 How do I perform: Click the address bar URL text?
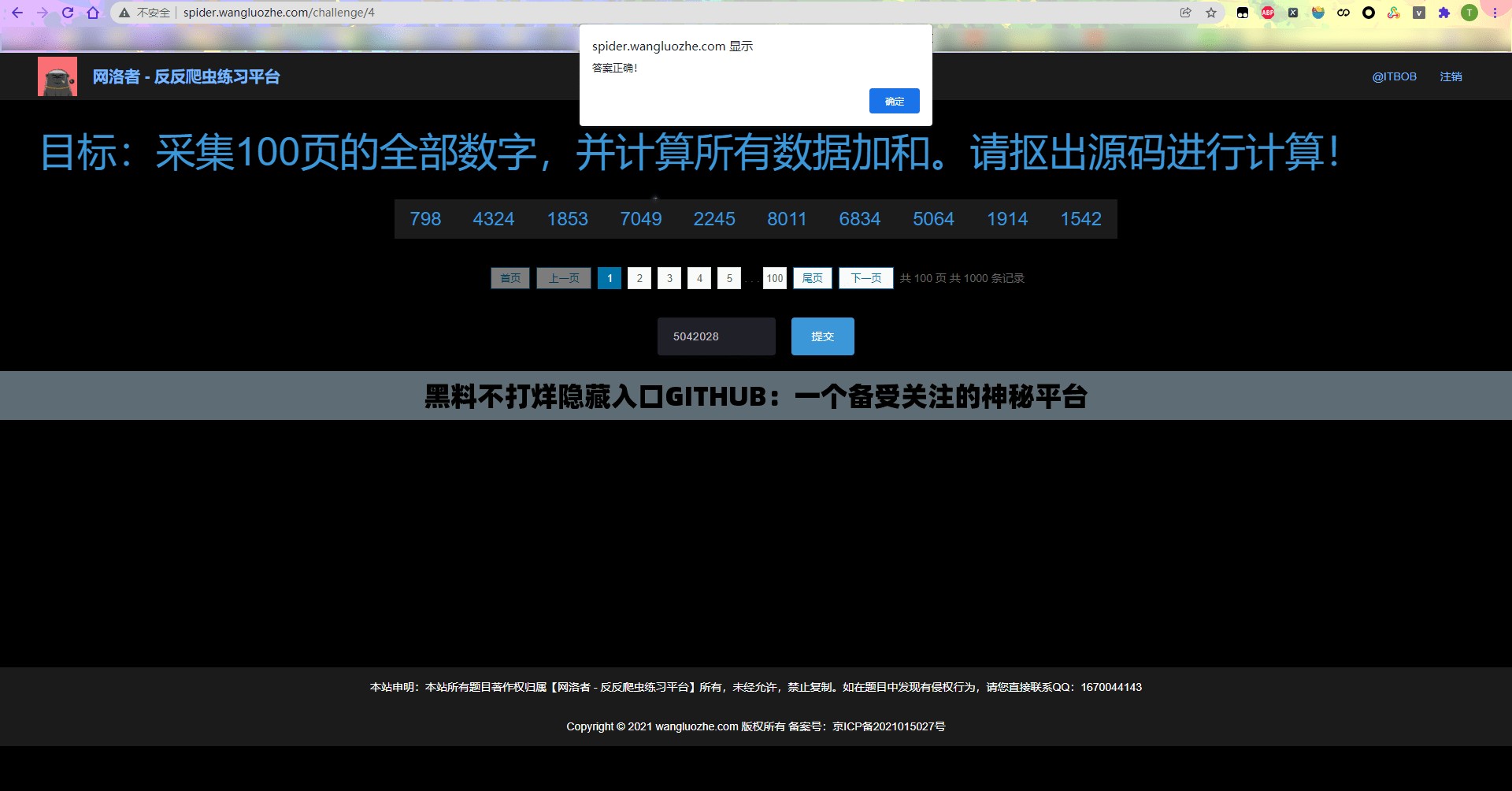coord(279,13)
